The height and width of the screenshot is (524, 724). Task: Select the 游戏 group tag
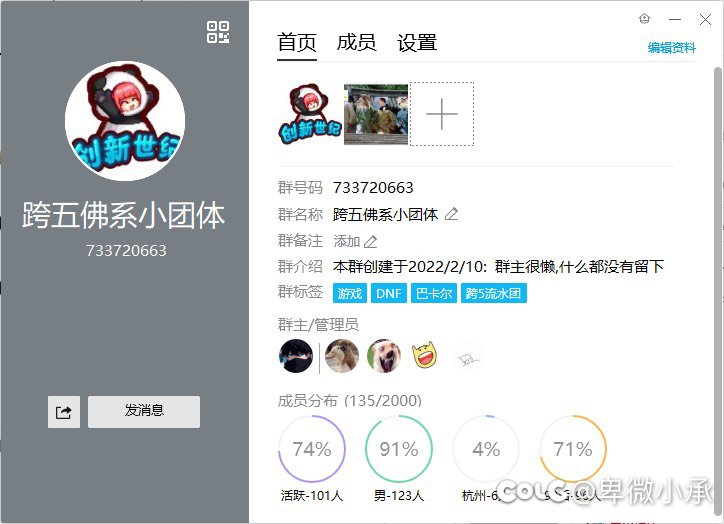coord(350,293)
